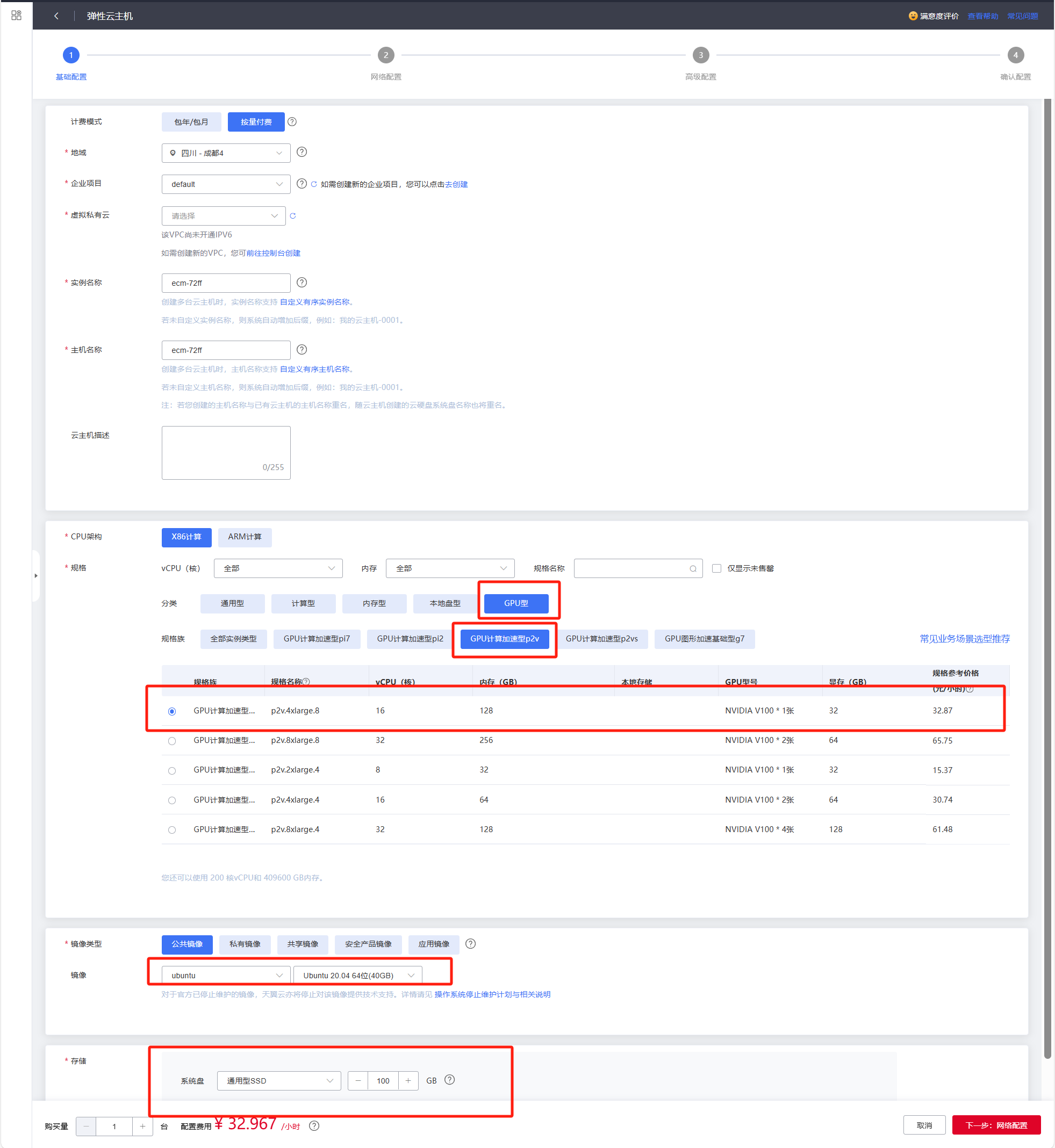Select GPU图形加速基础型g7 spec family
Viewport: 1055px width, 1148px height.
click(705, 639)
